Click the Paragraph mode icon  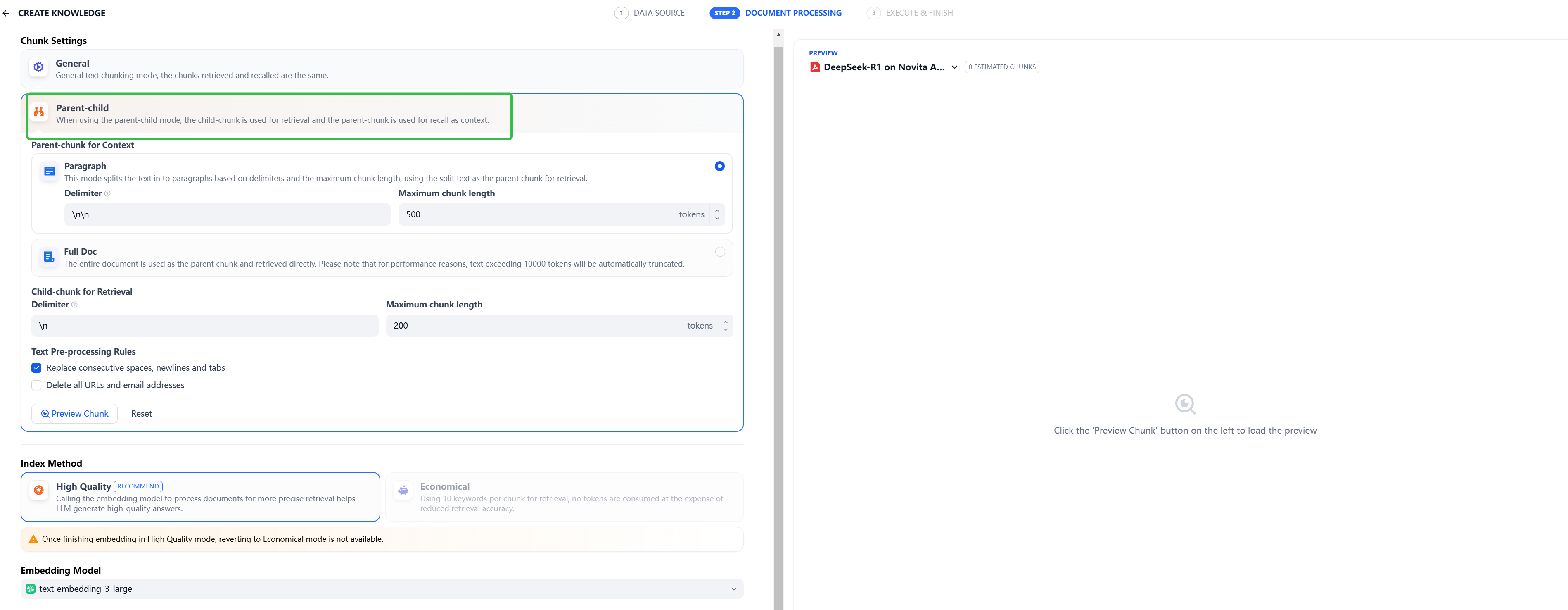50,171
